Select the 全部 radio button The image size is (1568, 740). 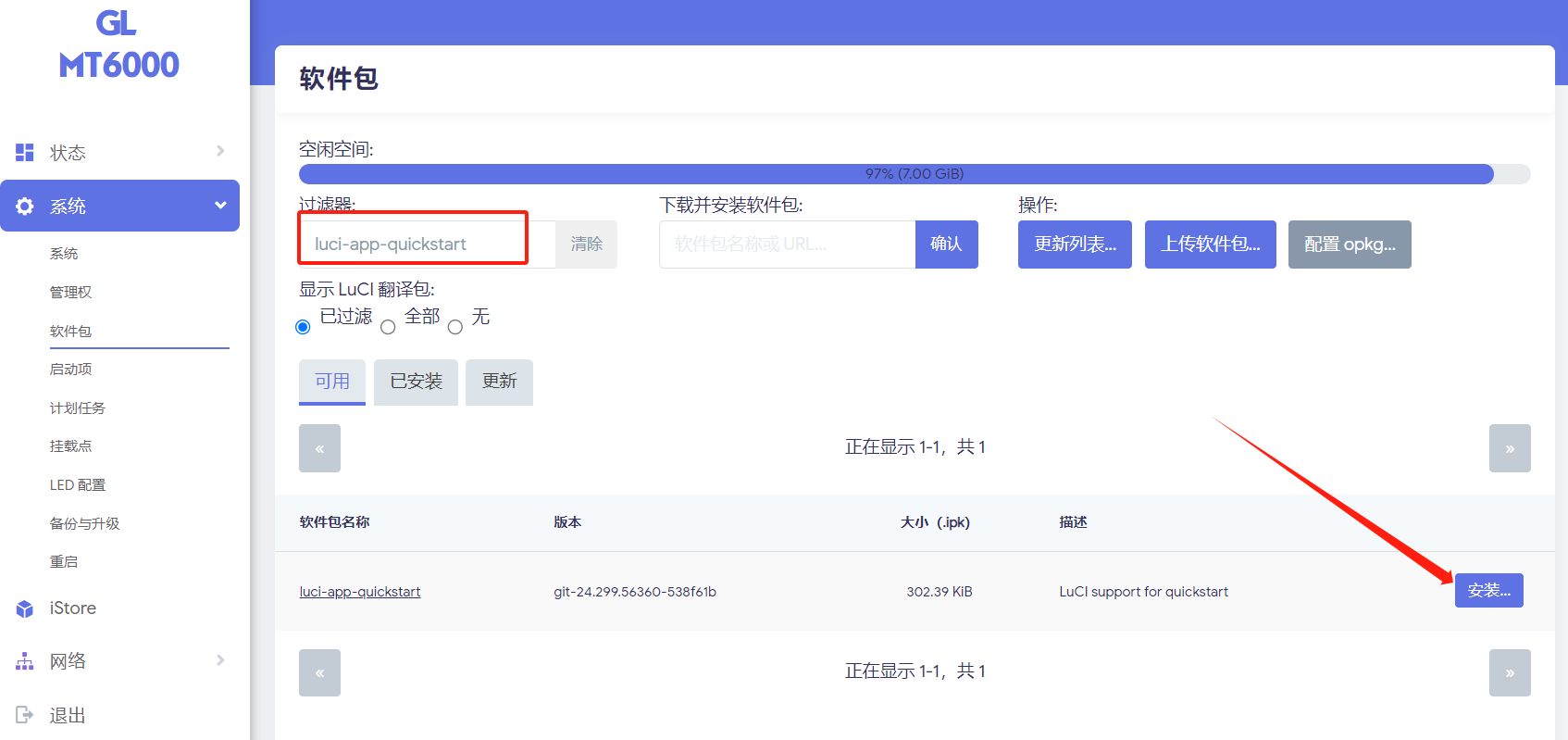click(388, 327)
